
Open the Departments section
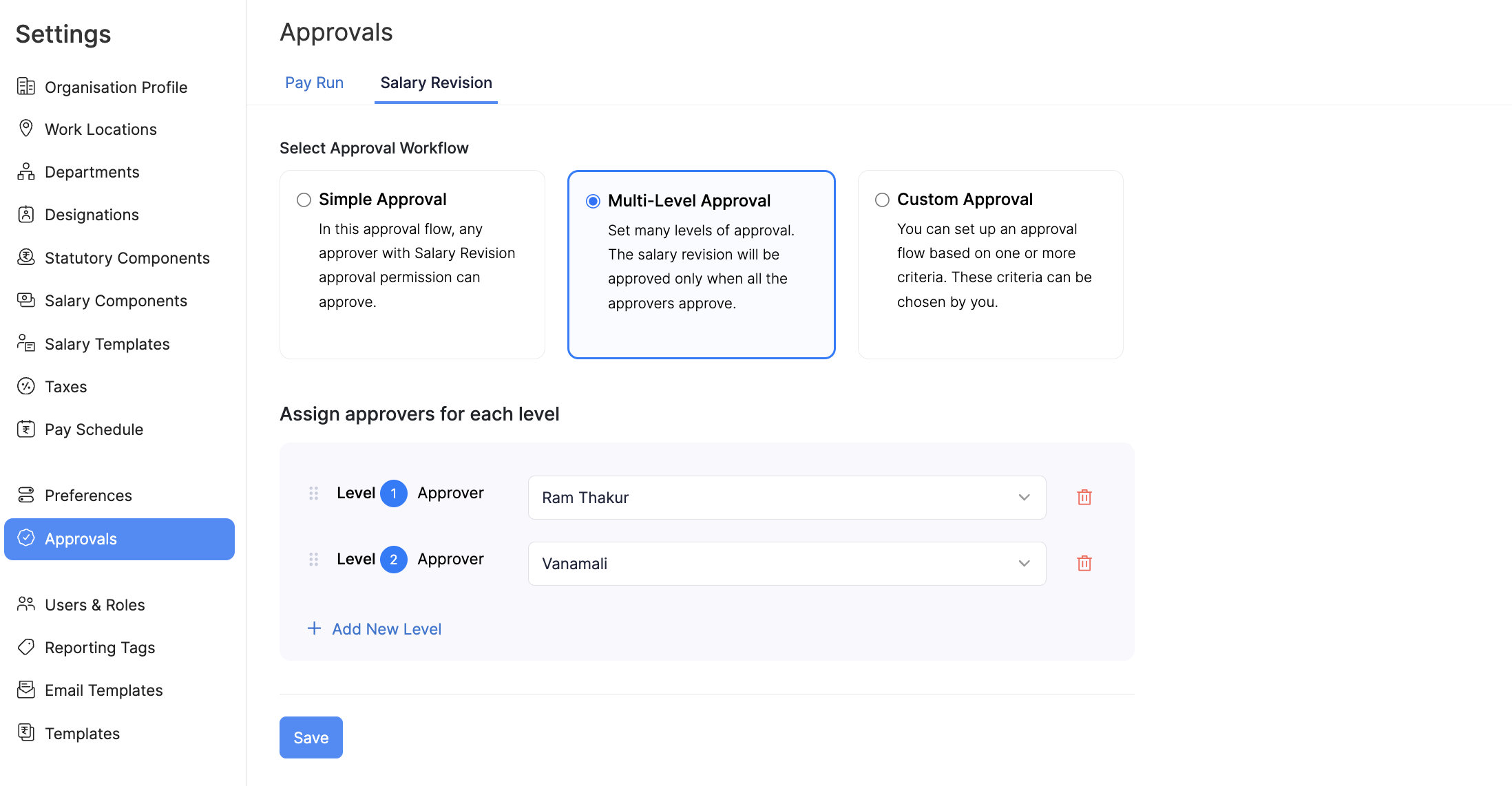(92, 171)
